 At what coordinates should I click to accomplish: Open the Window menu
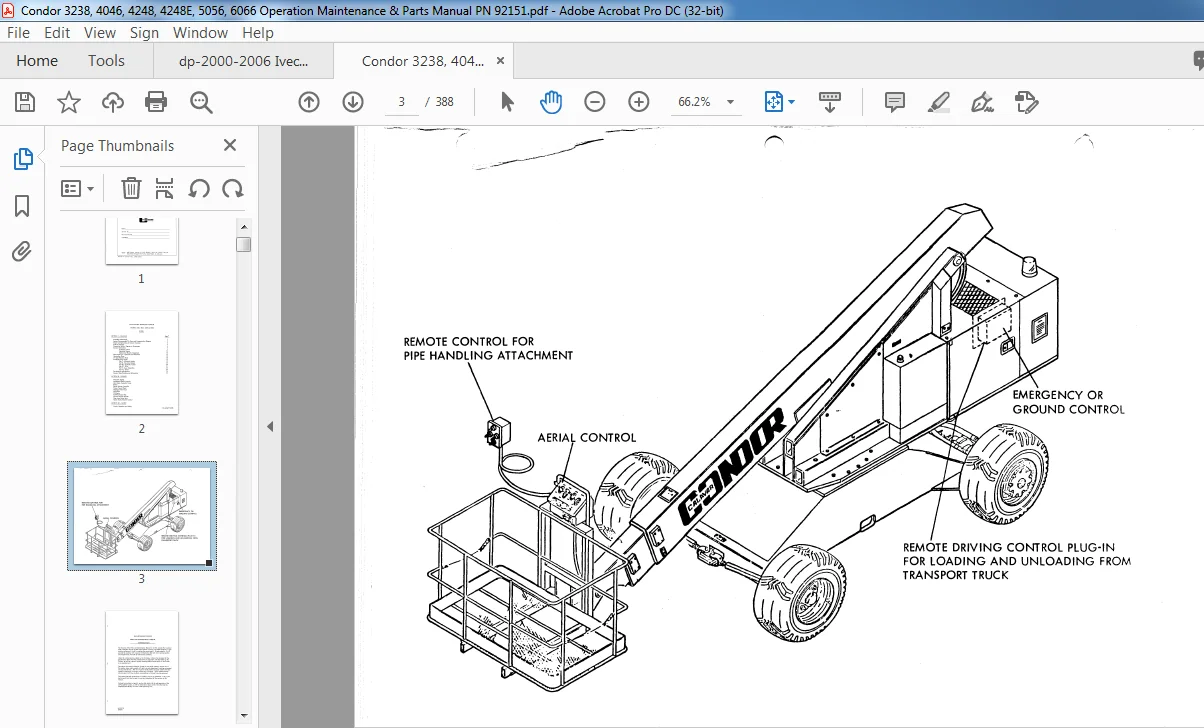tap(200, 32)
